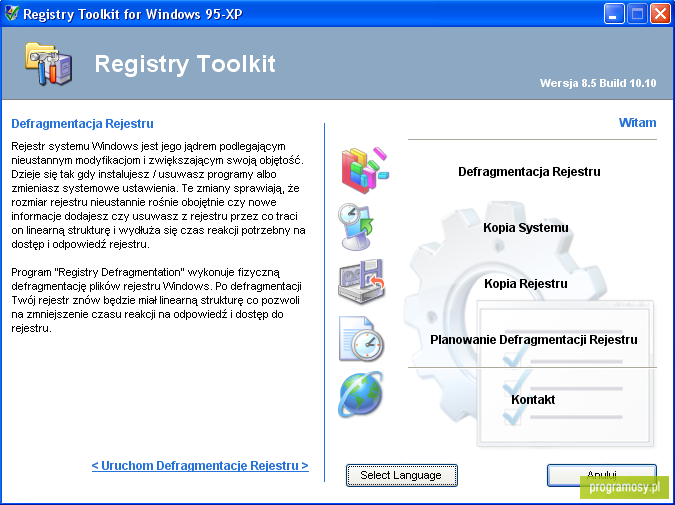The height and width of the screenshot is (505, 675).
Task: Click the left Defragmentacja Rejestru heading
Action: [x=82, y=124]
